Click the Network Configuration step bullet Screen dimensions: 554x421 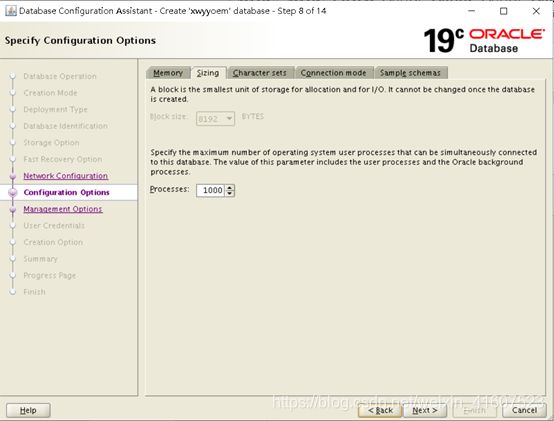(13, 176)
